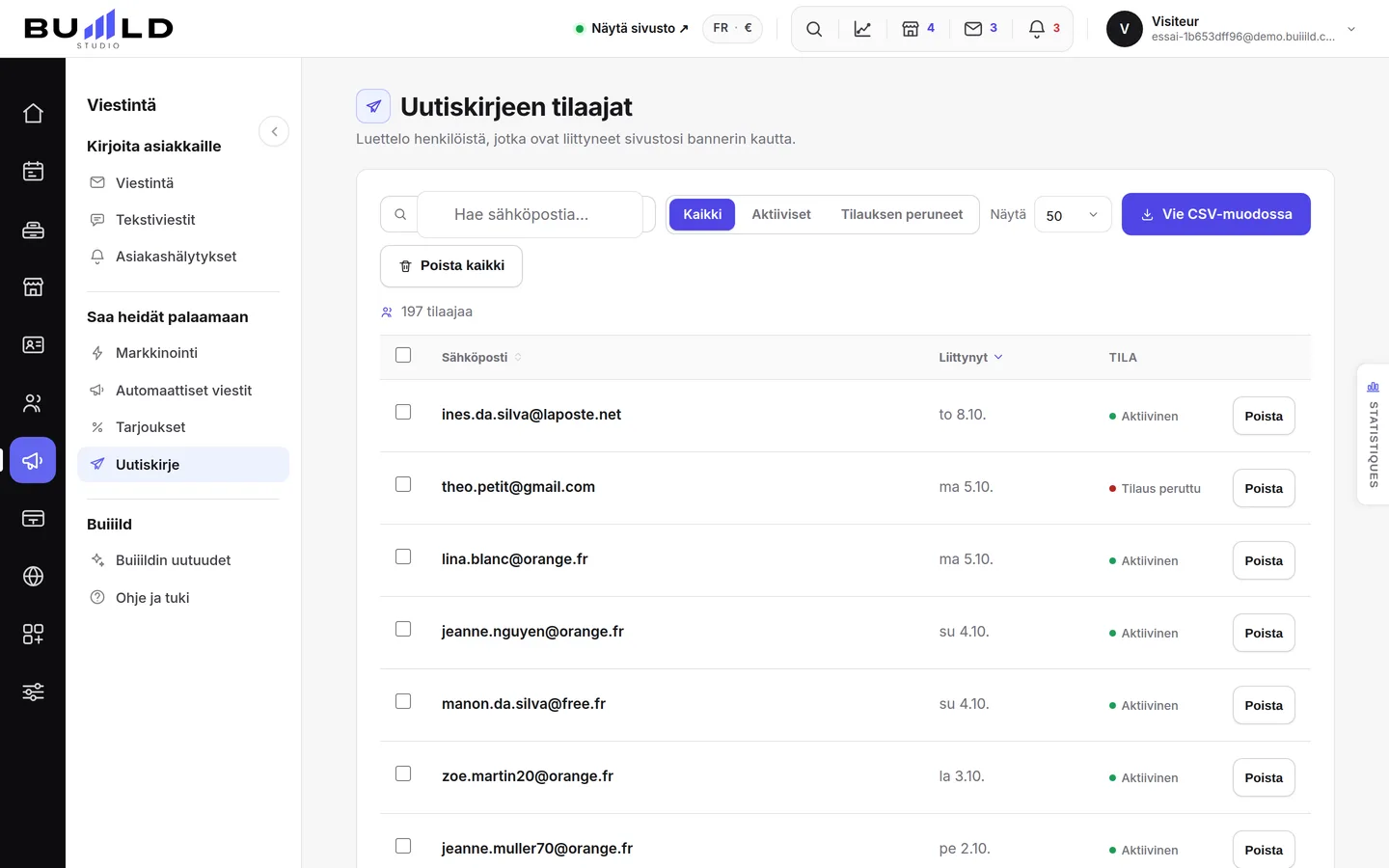Open the credit card payments icon

coord(33,519)
